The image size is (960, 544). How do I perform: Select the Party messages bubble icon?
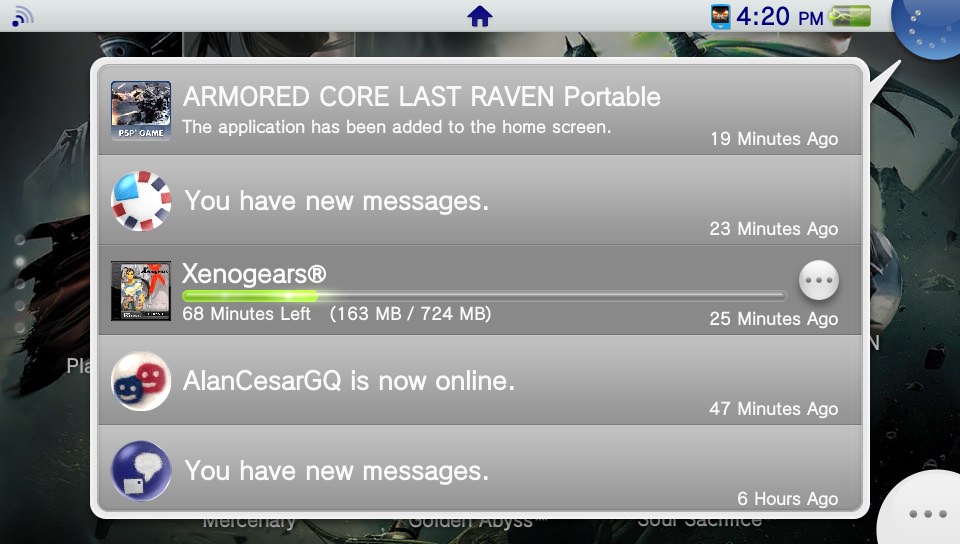click(x=141, y=471)
